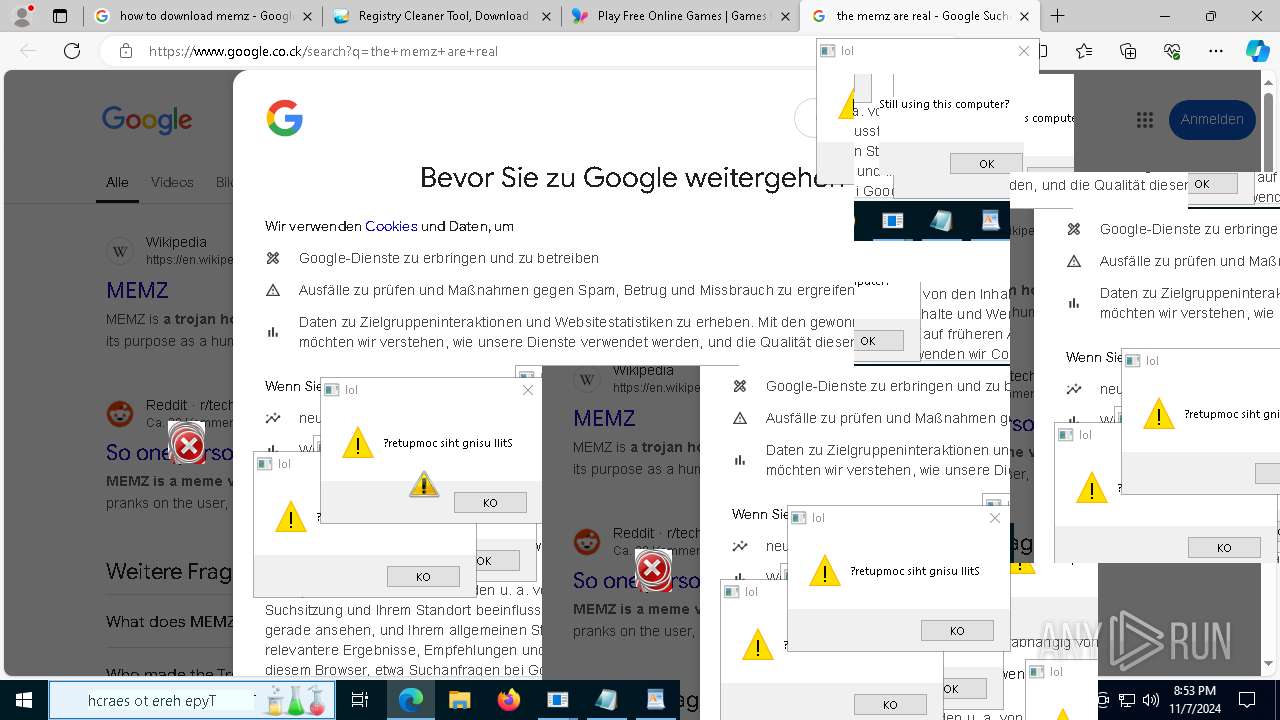Open the Windows Start menu

click(24, 700)
